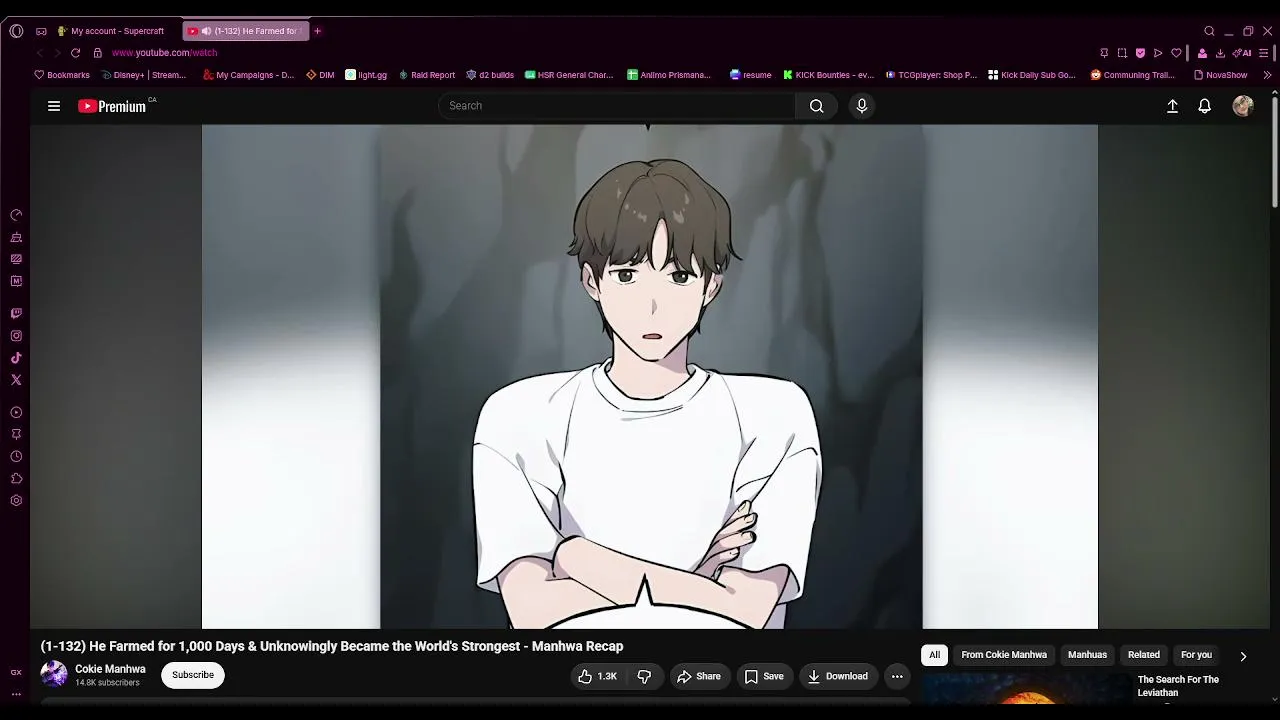Select the (1-132) He Farmed for tab
Viewport: 1280px width, 720px height.
(246, 31)
